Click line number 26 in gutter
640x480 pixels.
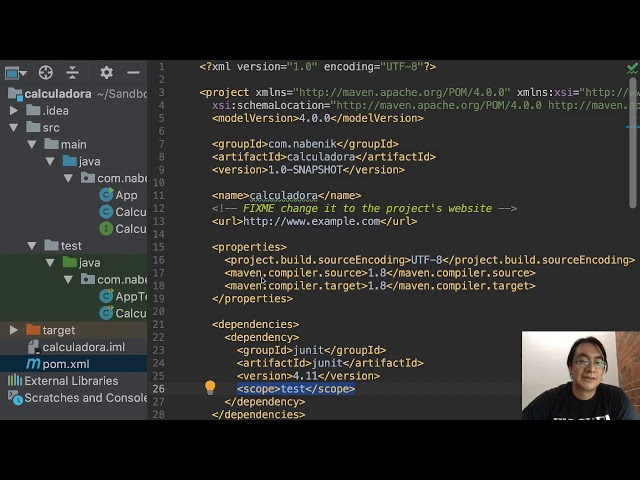click(x=158, y=389)
